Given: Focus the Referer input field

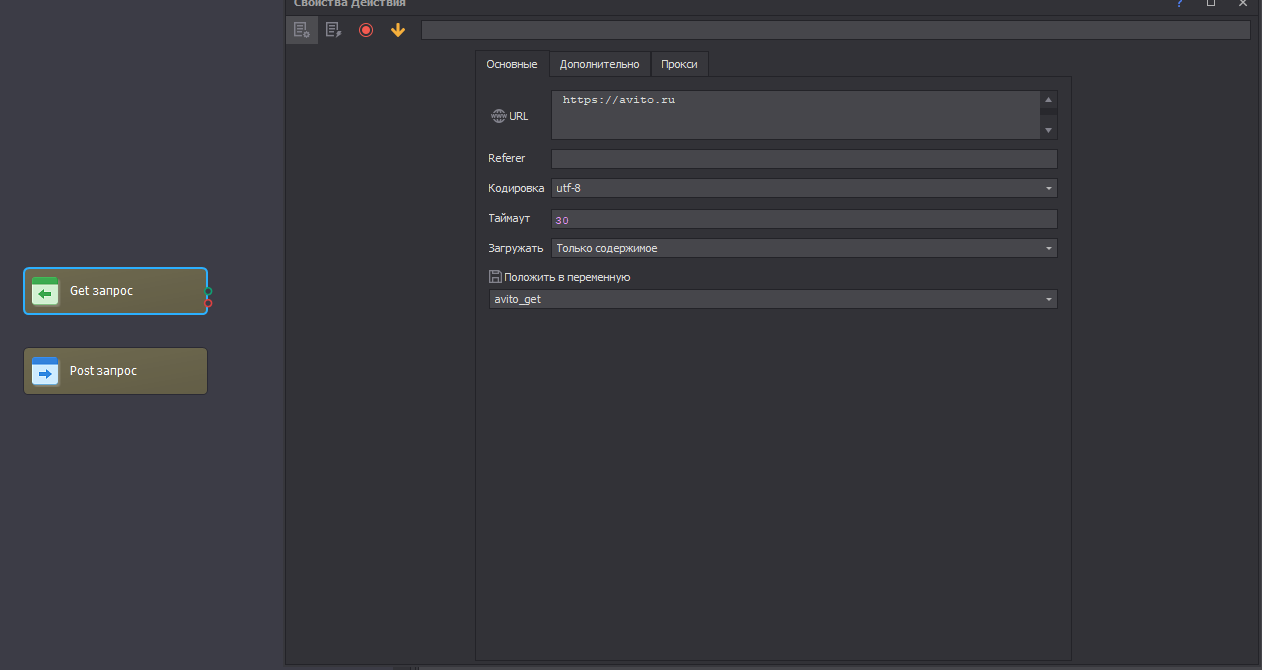Looking at the screenshot, I should coord(803,159).
